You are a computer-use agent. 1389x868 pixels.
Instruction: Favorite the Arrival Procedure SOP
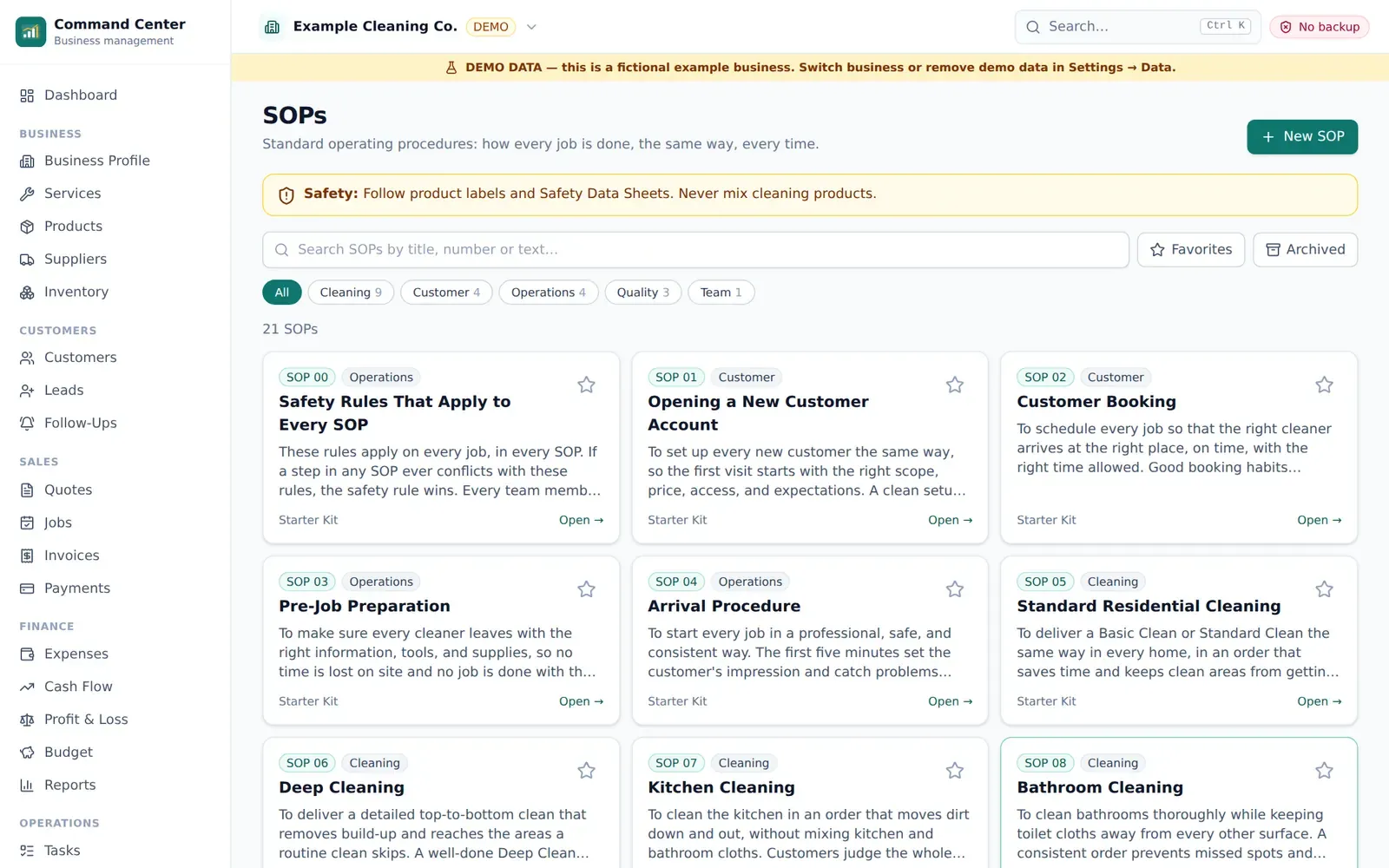(x=955, y=589)
